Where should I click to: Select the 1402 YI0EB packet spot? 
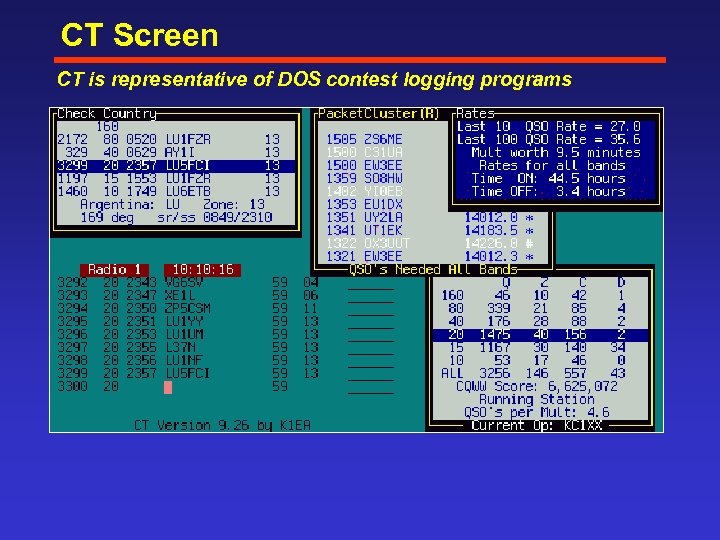click(364, 191)
